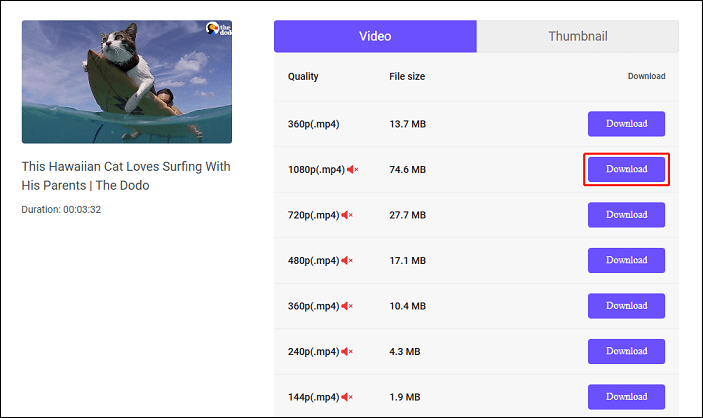Click The Dodo logo on video thumbnail
Image resolution: width=703 pixels, height=418 pixels.
pyautogui.click(x=219, y=31)
